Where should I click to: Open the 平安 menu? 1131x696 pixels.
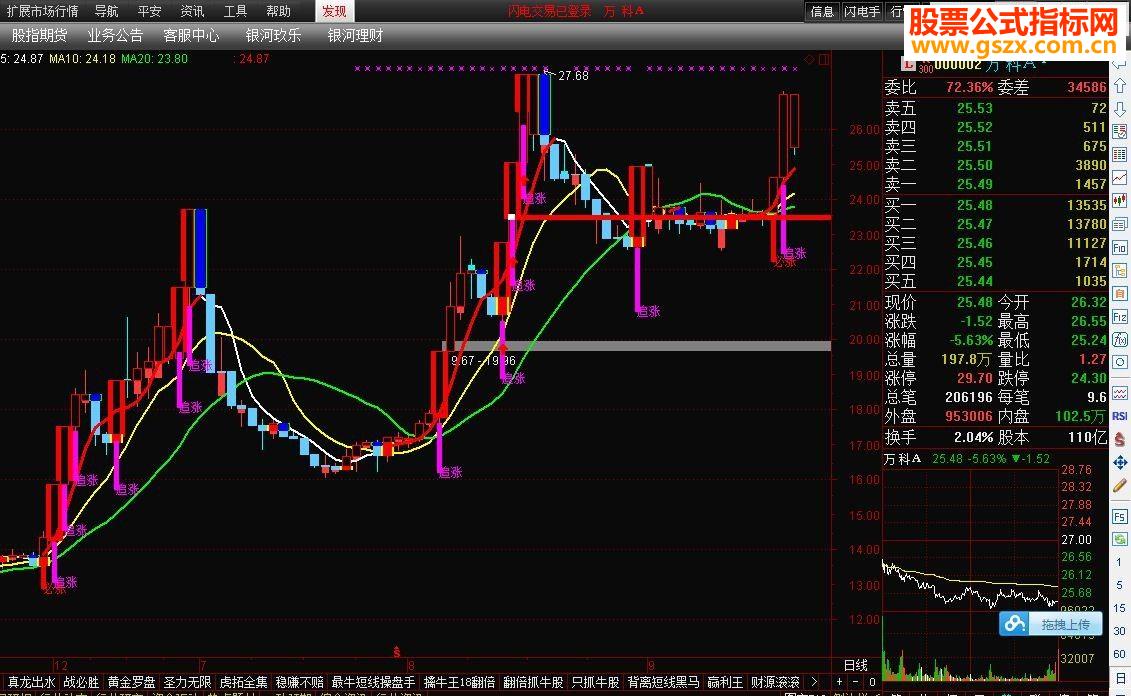click(149, 11)
